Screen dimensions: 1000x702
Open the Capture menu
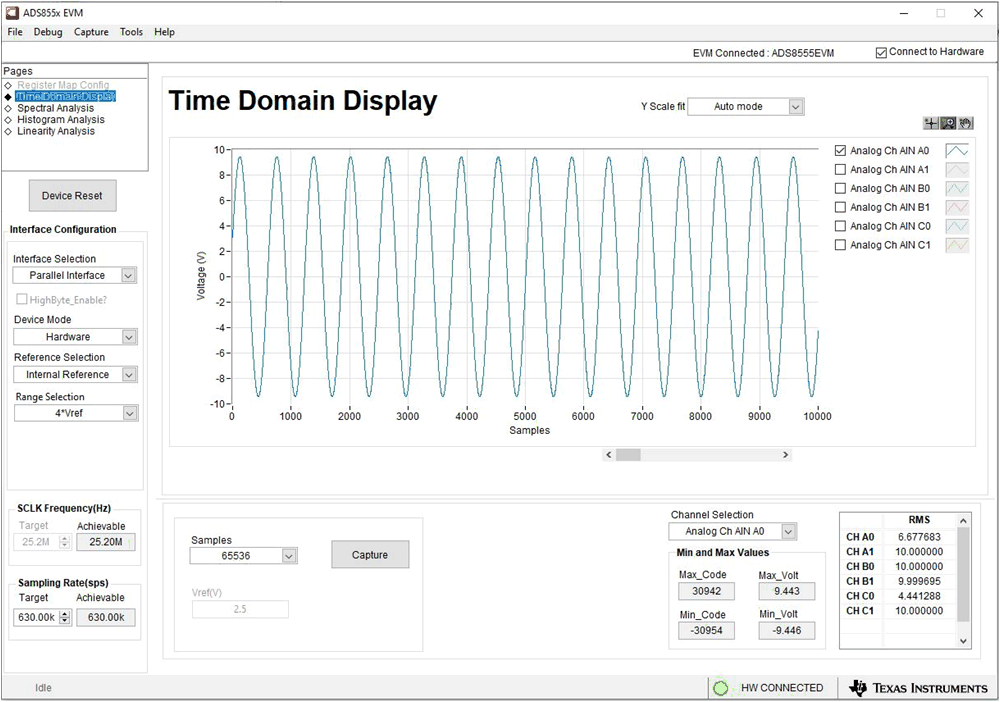click(x=91, y=32)
